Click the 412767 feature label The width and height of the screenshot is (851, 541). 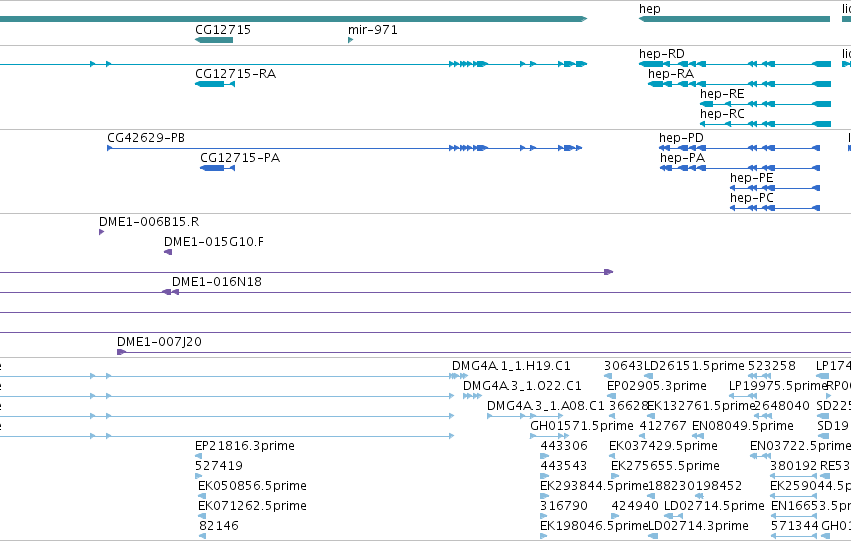click(663, 426)
